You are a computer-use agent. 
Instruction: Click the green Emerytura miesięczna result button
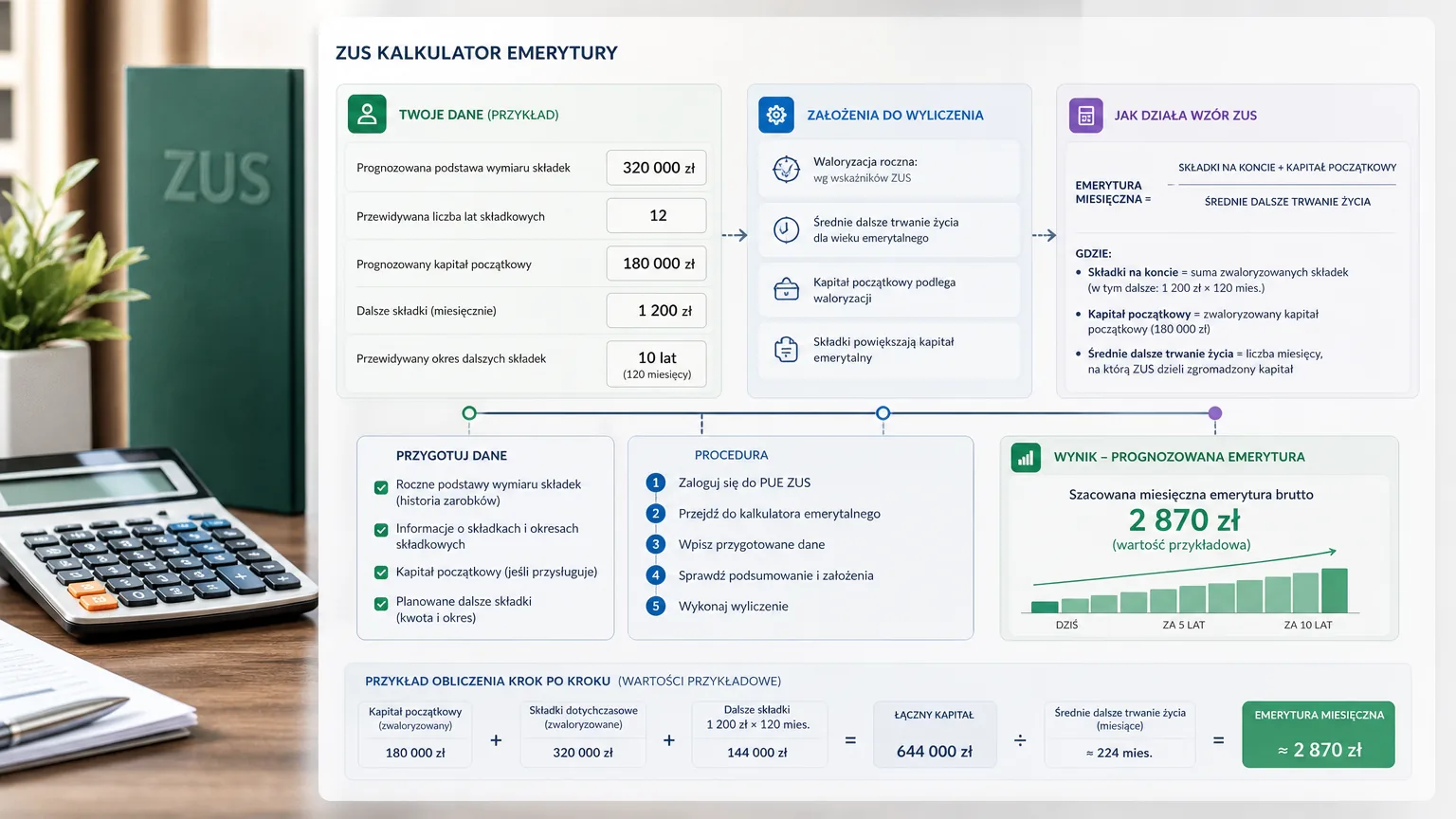point(1319,734)
